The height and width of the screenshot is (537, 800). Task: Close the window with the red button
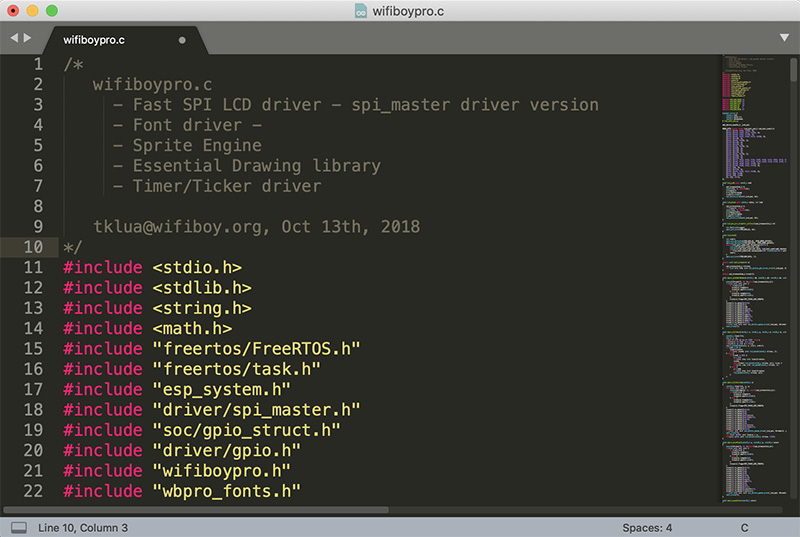pyautogui.click(x=13, y=11)
